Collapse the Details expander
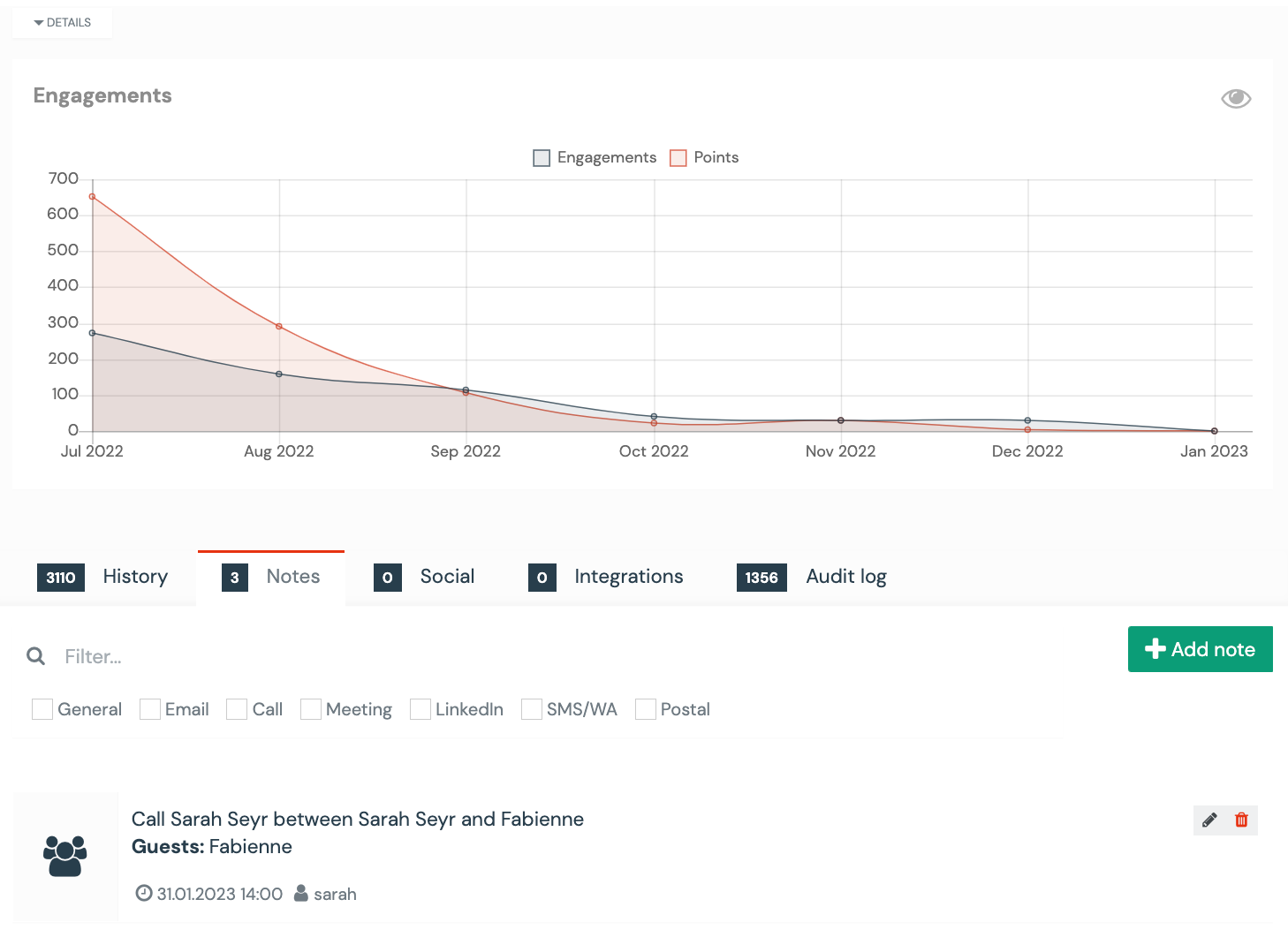The height and width of the screenshot is (945, 1288). pyautogui.click(x=63, y=23)
